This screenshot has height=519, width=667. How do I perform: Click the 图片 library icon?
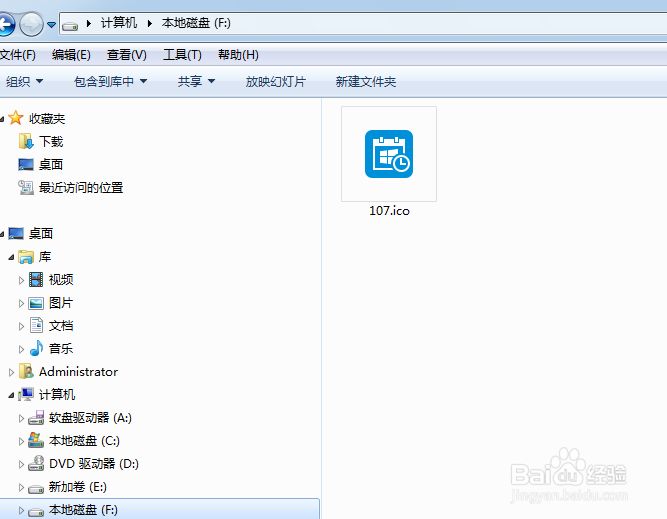coord(36,303)
